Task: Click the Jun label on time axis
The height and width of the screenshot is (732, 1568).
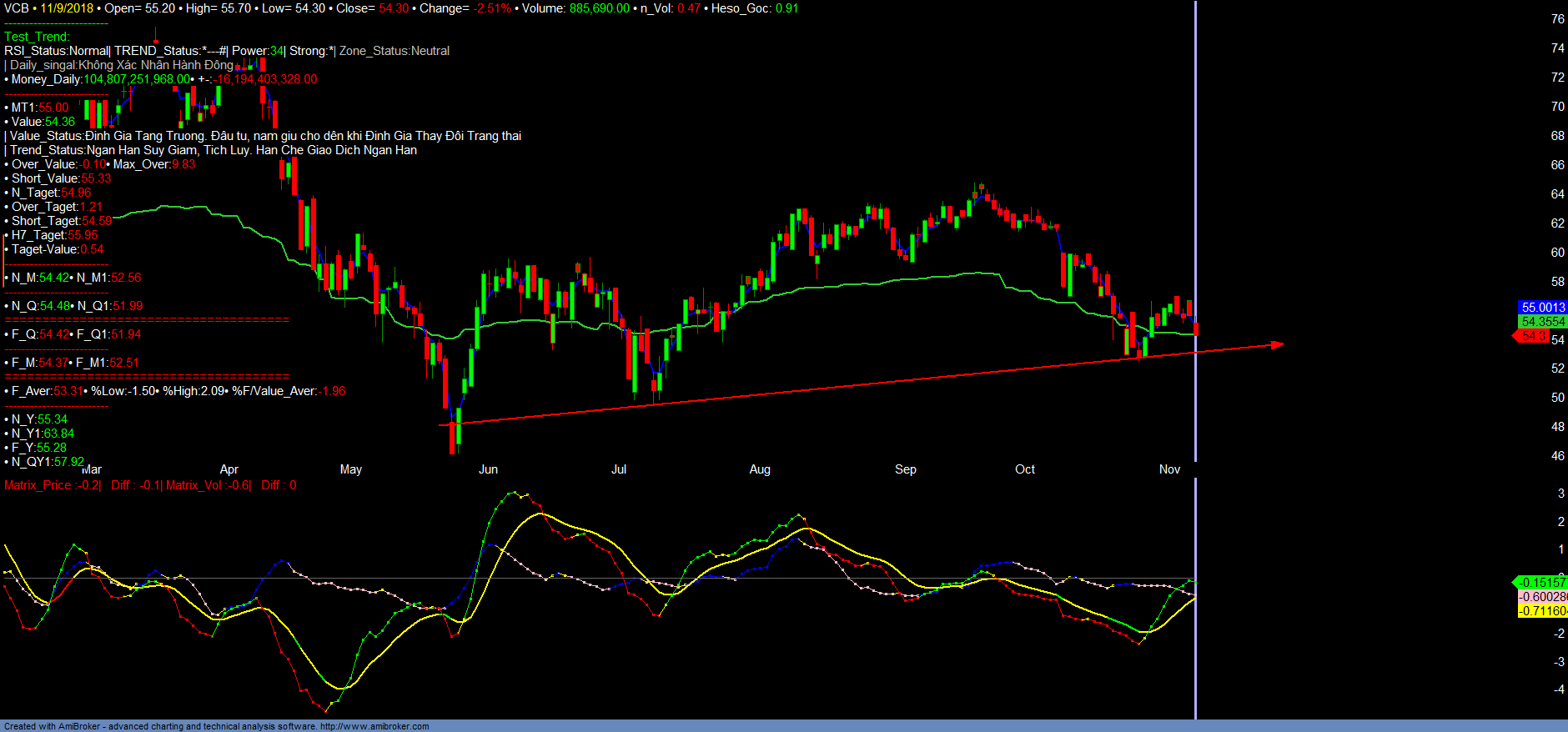Action: pyautogui.click(x=488, y=469)
